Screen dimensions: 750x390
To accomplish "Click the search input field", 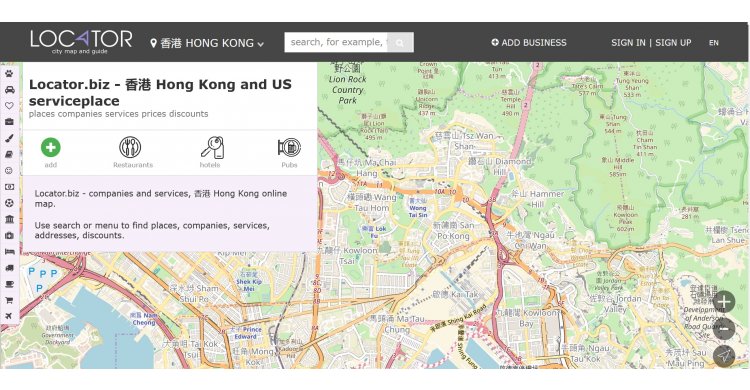I will click(336, 42).
